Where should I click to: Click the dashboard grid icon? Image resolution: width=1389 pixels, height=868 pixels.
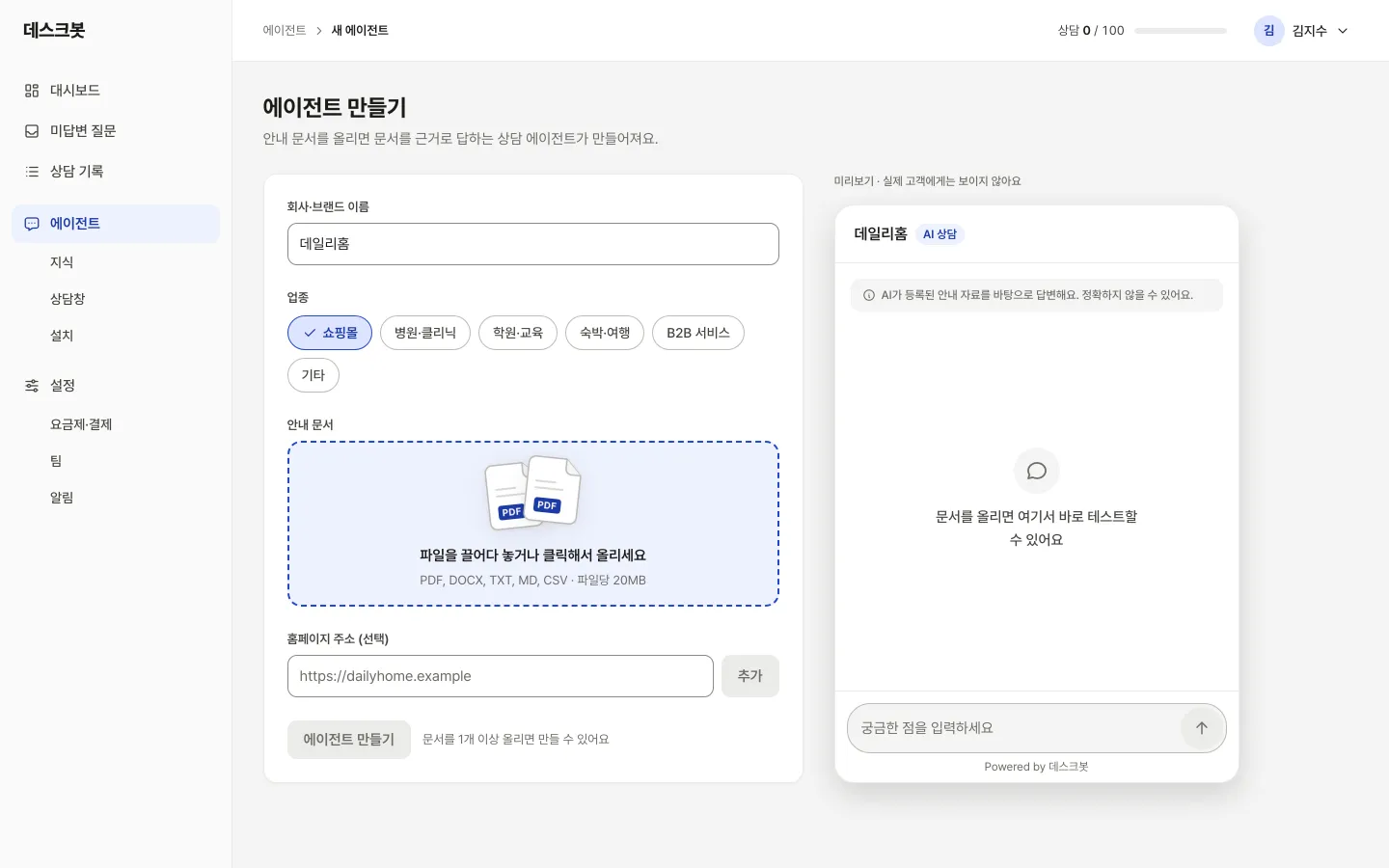[x=32, y=91]
